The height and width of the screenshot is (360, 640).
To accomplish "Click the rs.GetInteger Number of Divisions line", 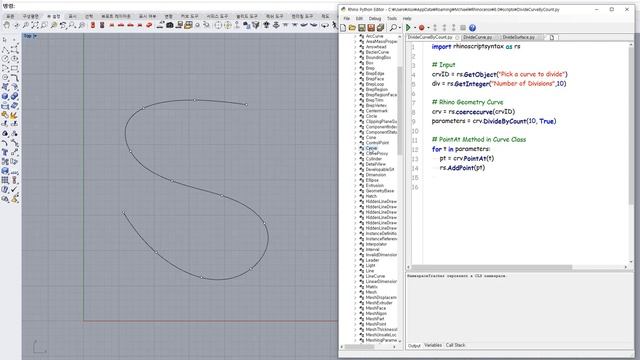I will [x=499, y=84].
